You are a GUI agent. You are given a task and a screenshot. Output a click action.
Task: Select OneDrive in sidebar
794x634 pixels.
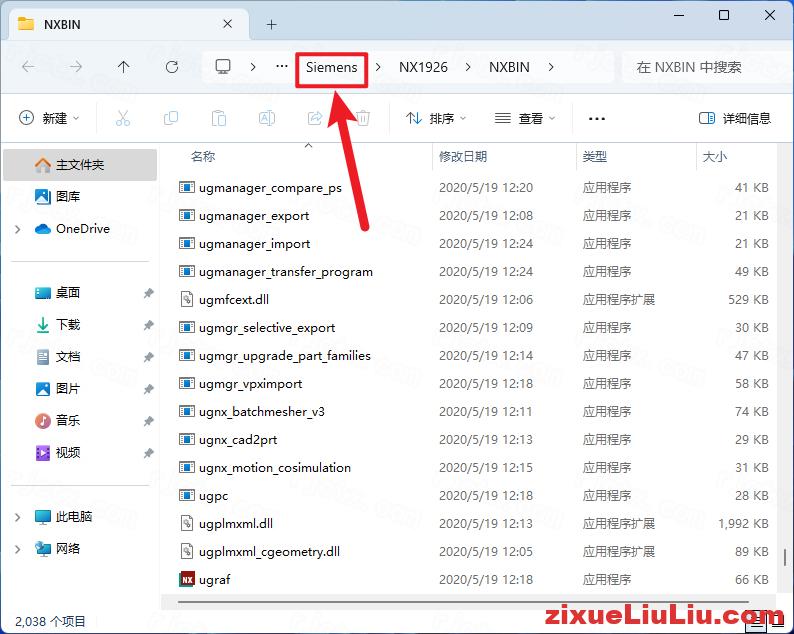pyautogui.click(x=72, y=229)
